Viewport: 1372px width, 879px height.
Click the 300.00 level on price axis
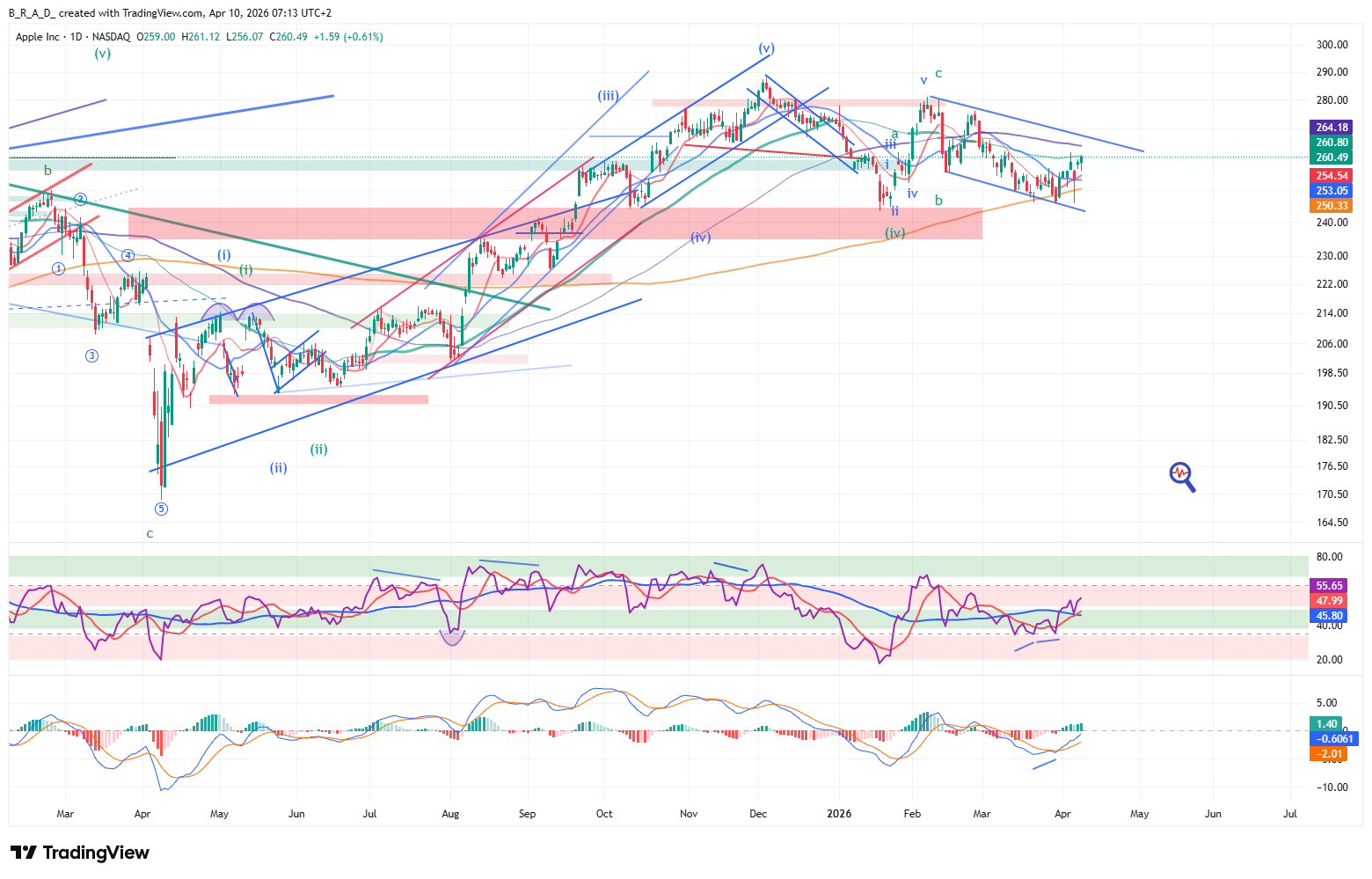coord(1332,45)
